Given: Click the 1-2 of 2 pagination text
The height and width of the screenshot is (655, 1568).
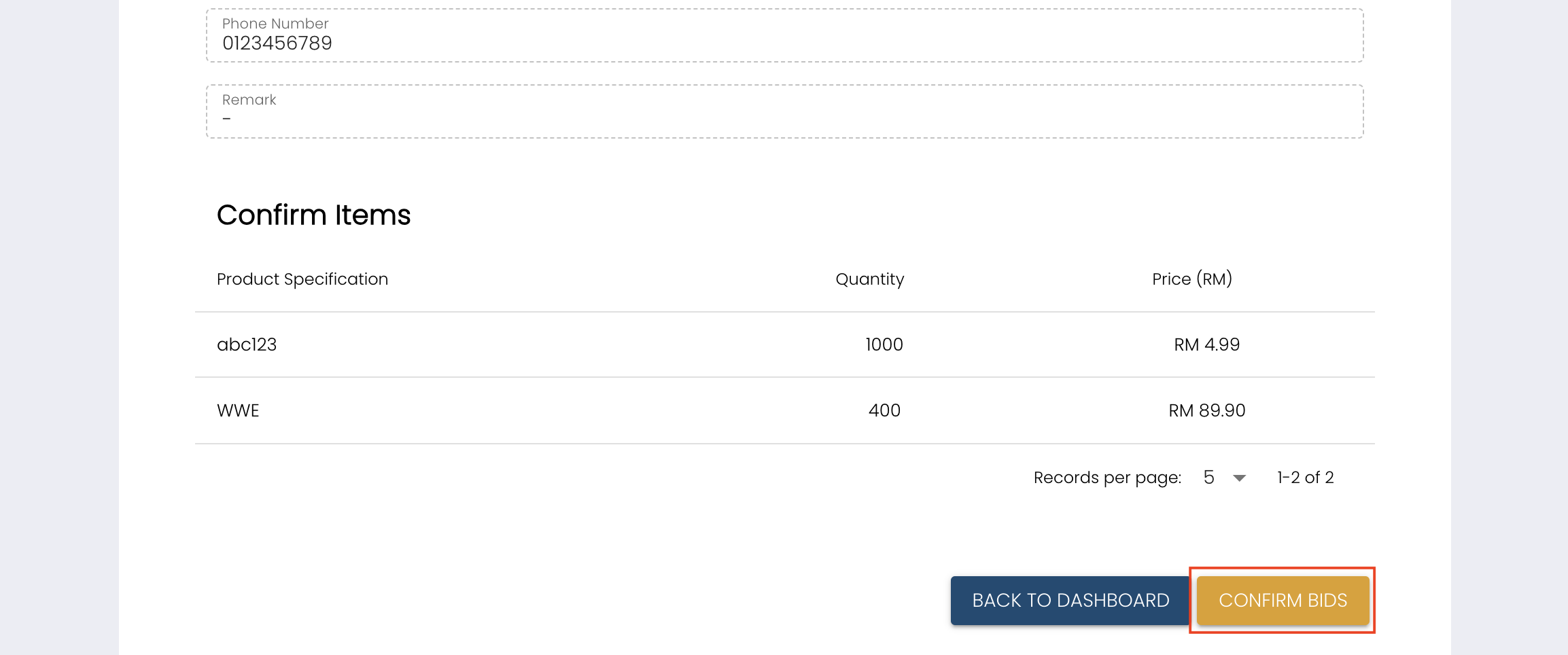Looking at the screenshot, I should coord(1305,478).
